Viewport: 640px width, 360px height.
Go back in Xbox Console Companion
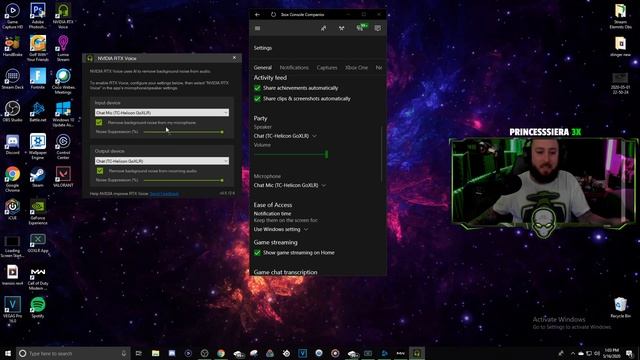[257, 15]
